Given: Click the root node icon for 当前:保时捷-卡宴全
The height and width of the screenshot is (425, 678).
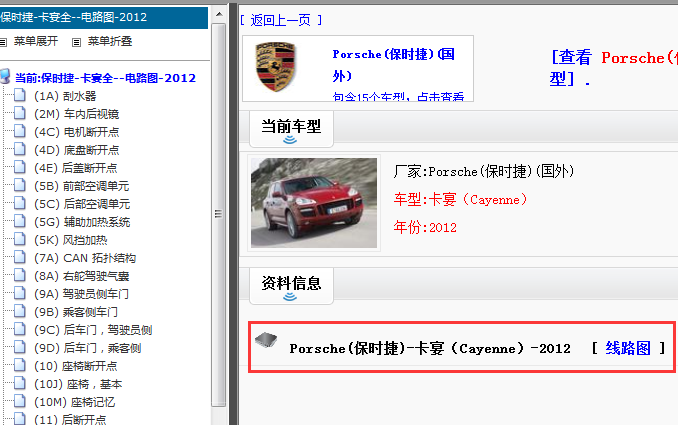Looking at the screenshot, I should (5, 76).
